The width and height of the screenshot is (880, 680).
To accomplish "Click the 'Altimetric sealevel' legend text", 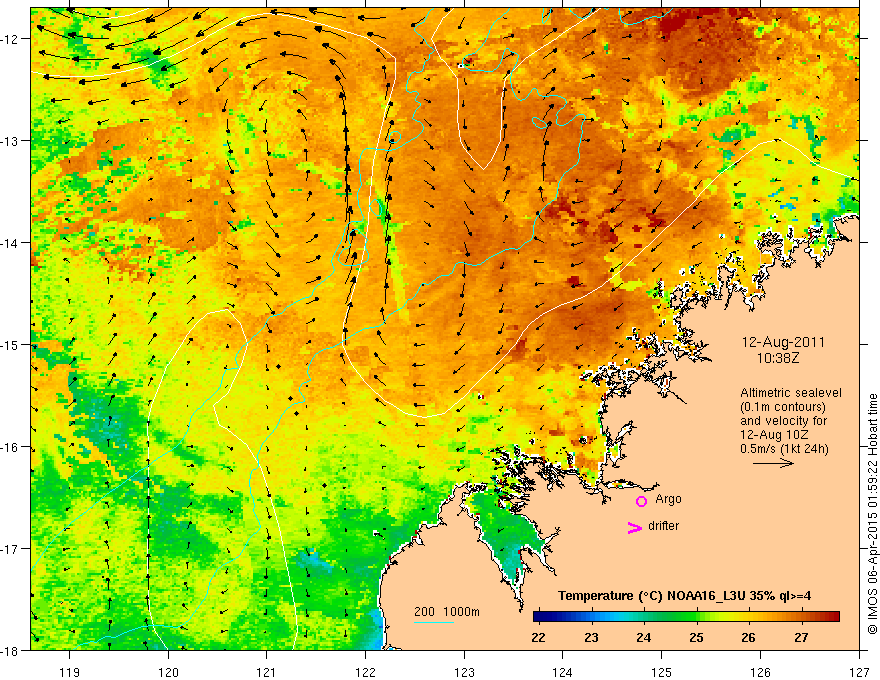I will point(791,393).
